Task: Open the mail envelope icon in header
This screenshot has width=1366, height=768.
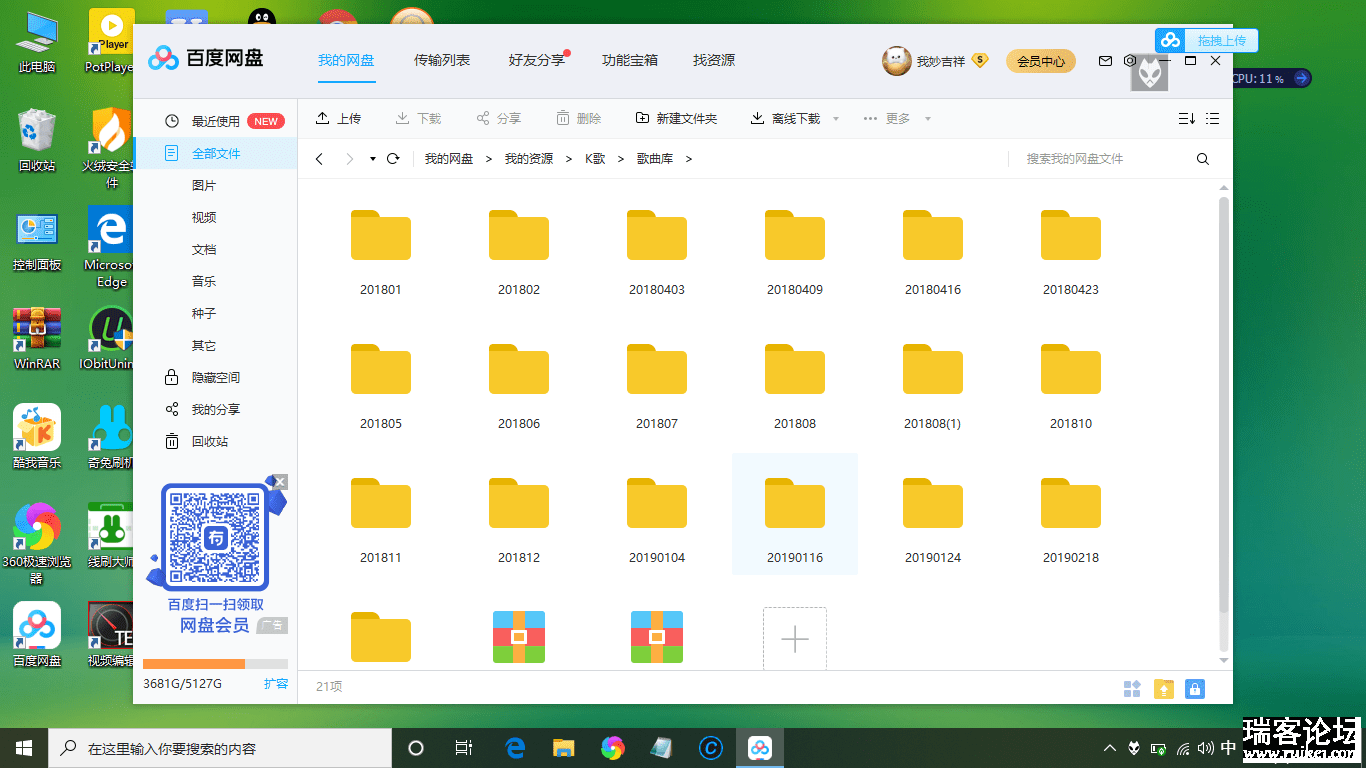Action: [1105, 61]
